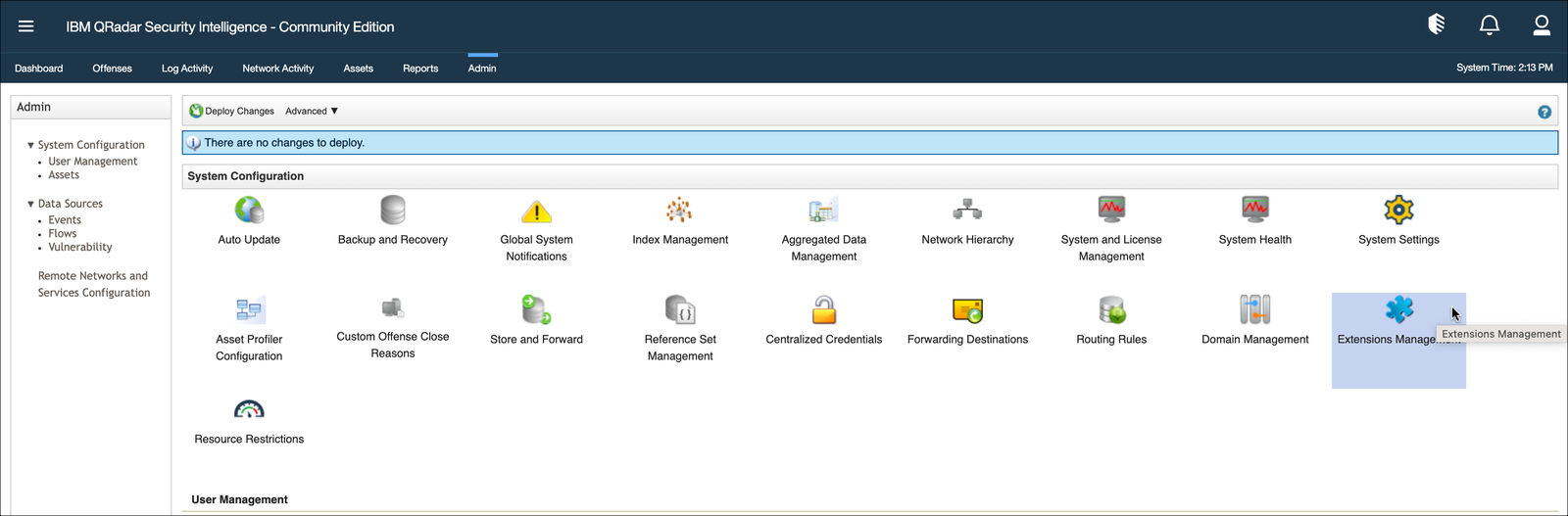Open System Settings gear icon
This screenshot has width=1568, height=516.
[x=1398, y=210]
